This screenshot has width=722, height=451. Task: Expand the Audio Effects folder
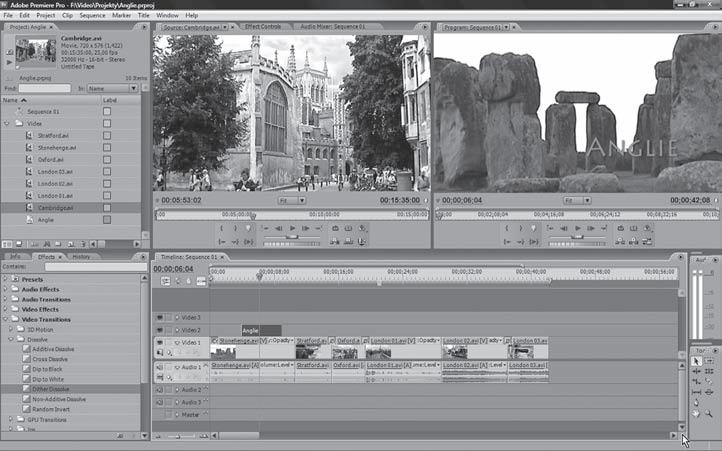click(x=6, y=289)
